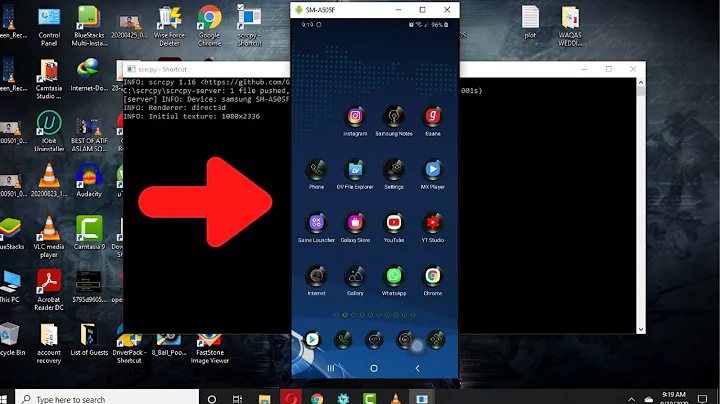Screen dimensions: 720x404
Task: Launch MX Player on phone
Action: tap(433, 169)
